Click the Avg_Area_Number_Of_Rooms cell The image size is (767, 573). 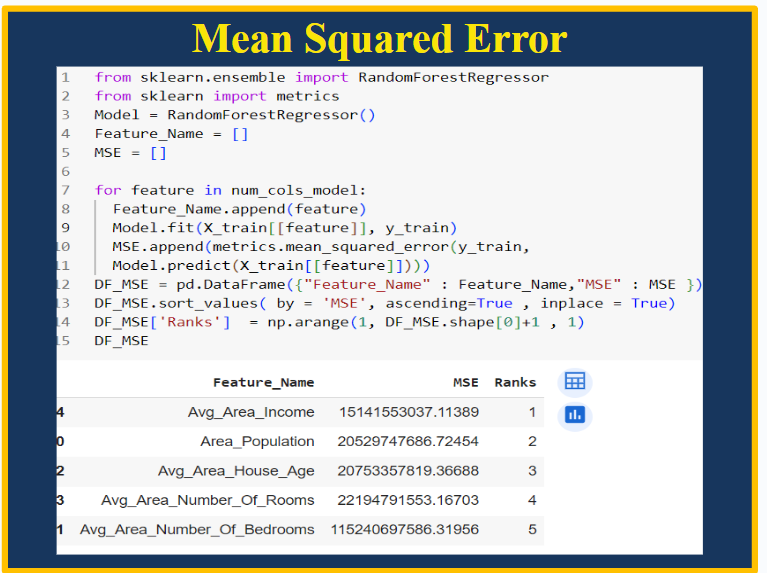pos(208,500)
